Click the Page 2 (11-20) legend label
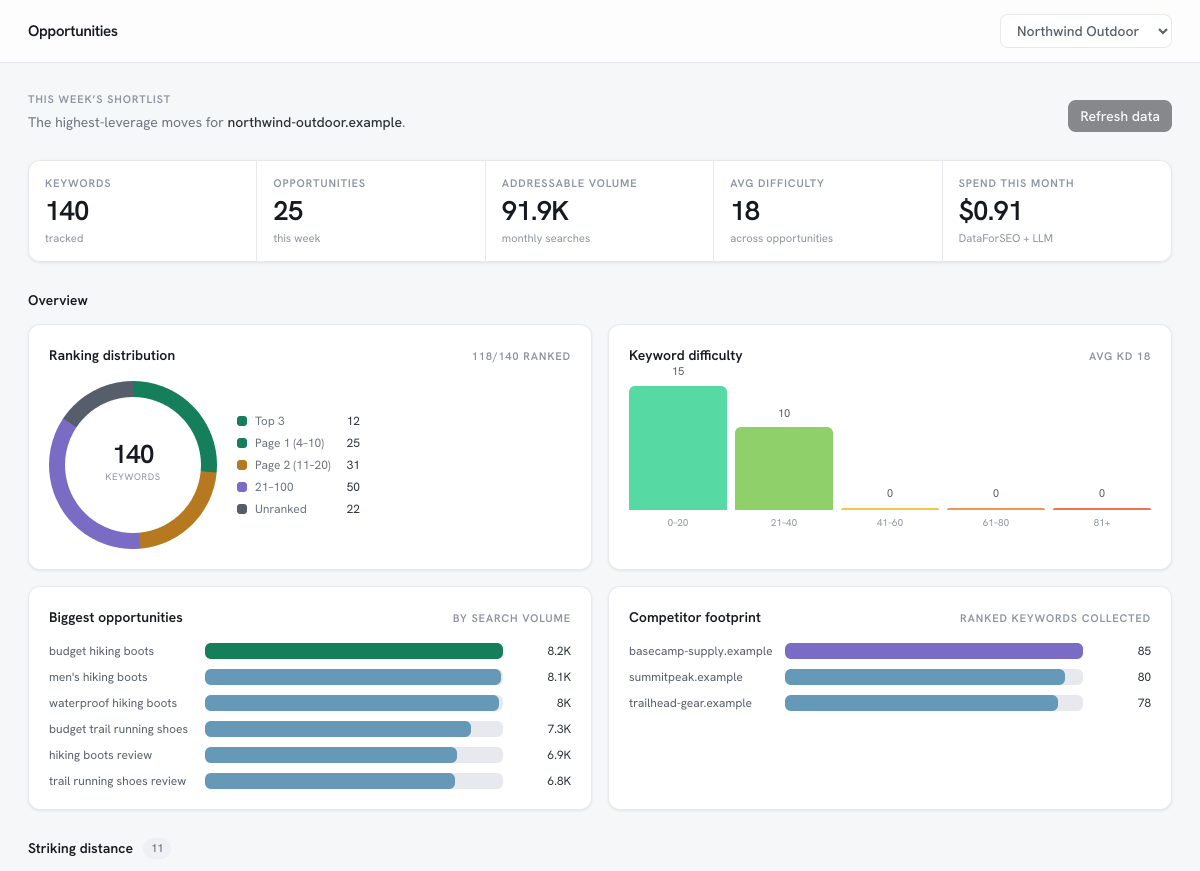Image resolution: width=1200 pixels, height=871 pixels. (293, 465)
